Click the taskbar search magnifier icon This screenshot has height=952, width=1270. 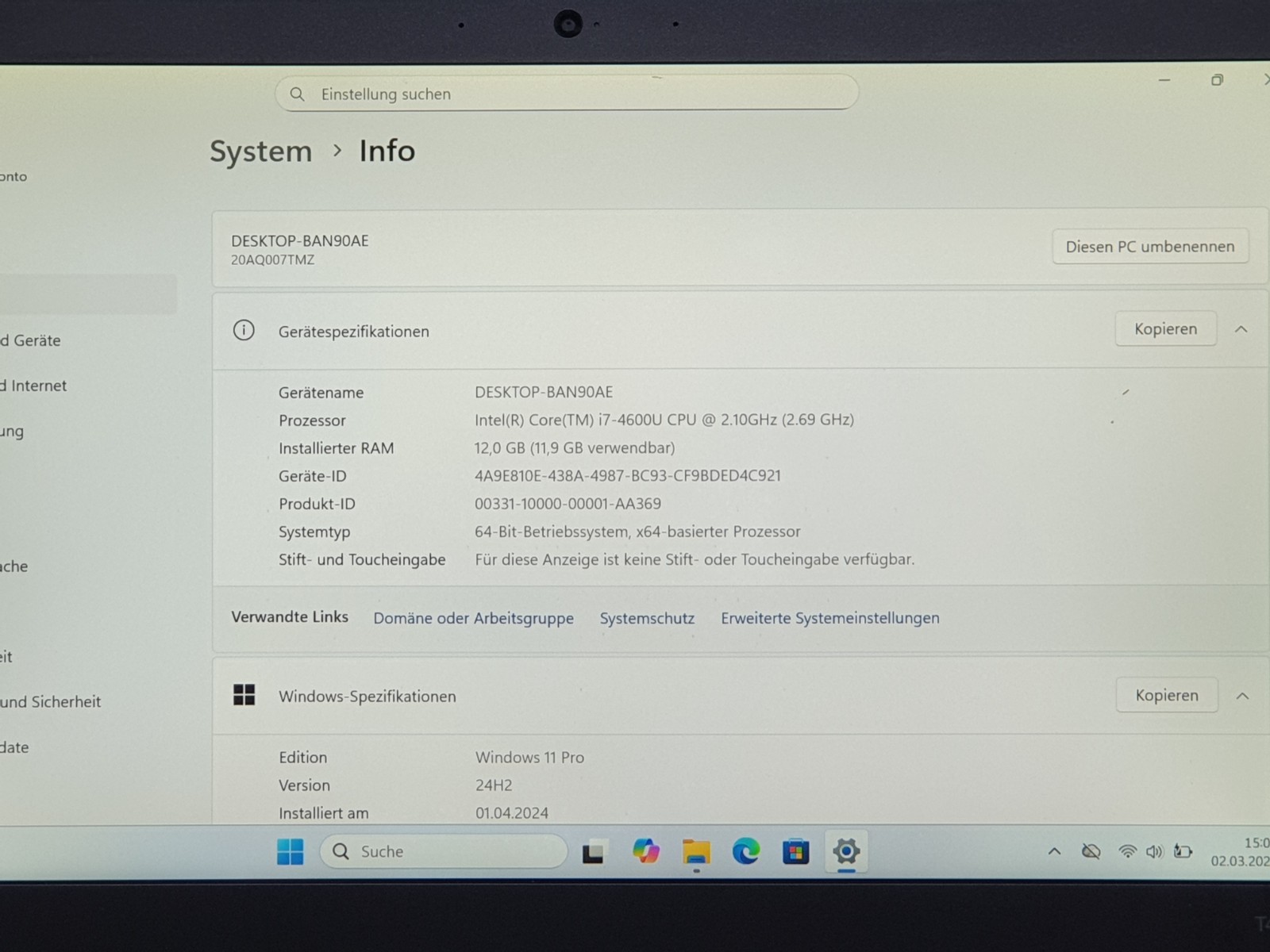coord(341,851)
